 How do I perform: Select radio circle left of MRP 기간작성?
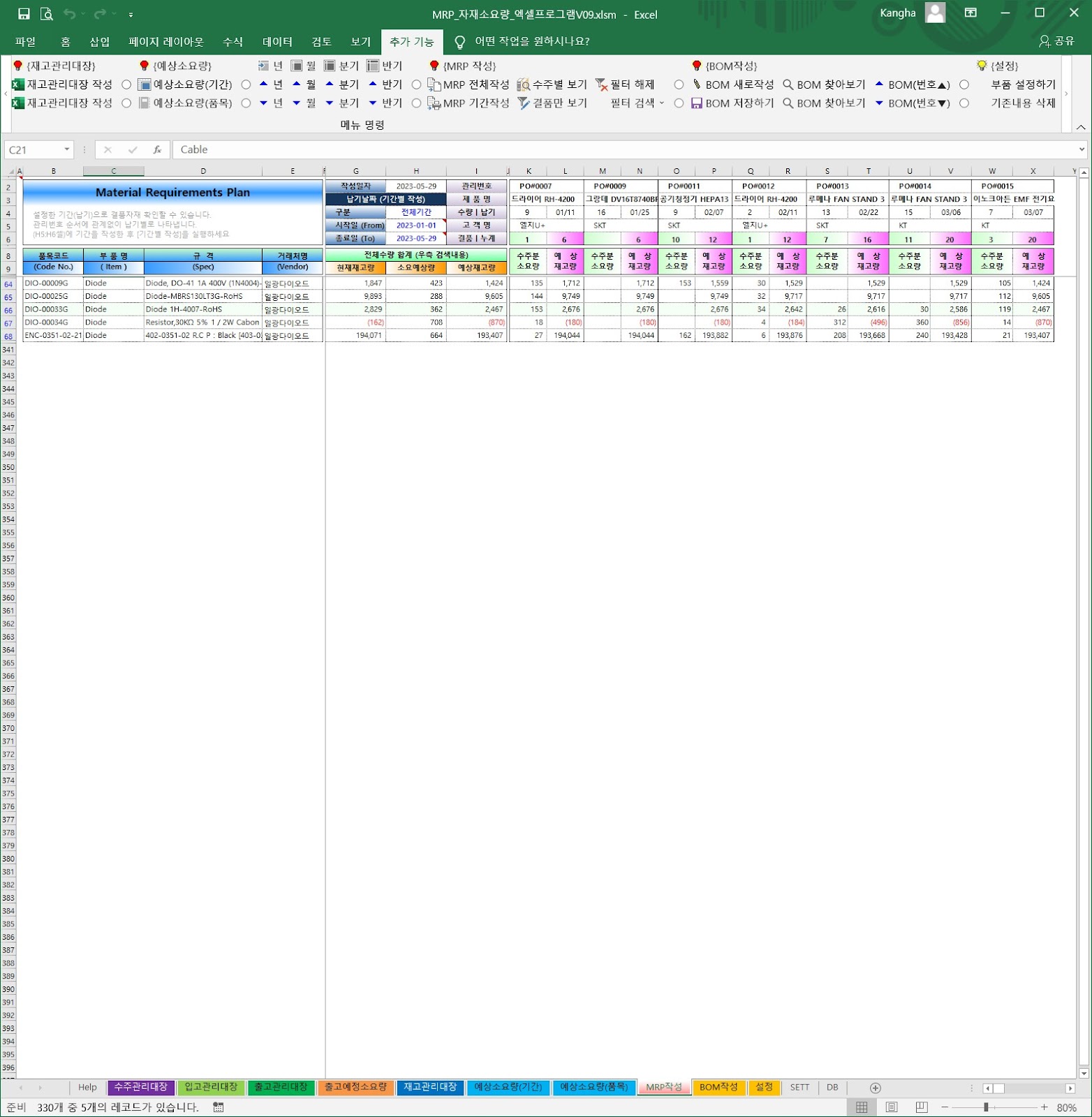click(416, 103)
